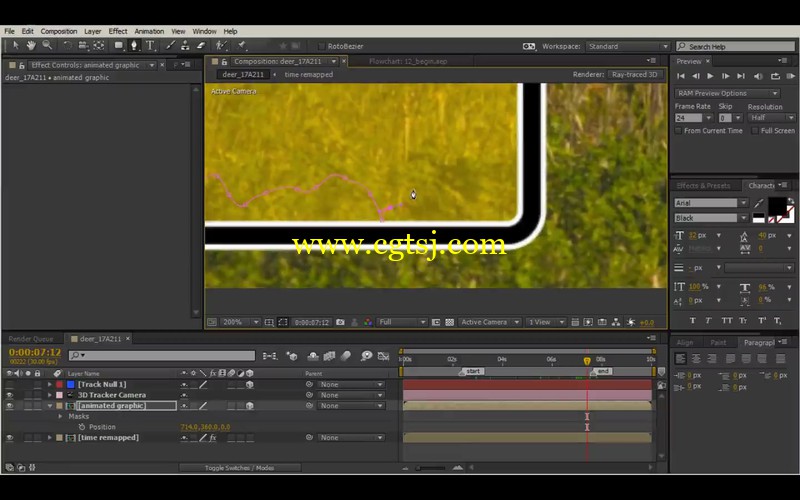
Task: Open the Full resolution dropdown in viewer
Action: [x=402, y=322]
